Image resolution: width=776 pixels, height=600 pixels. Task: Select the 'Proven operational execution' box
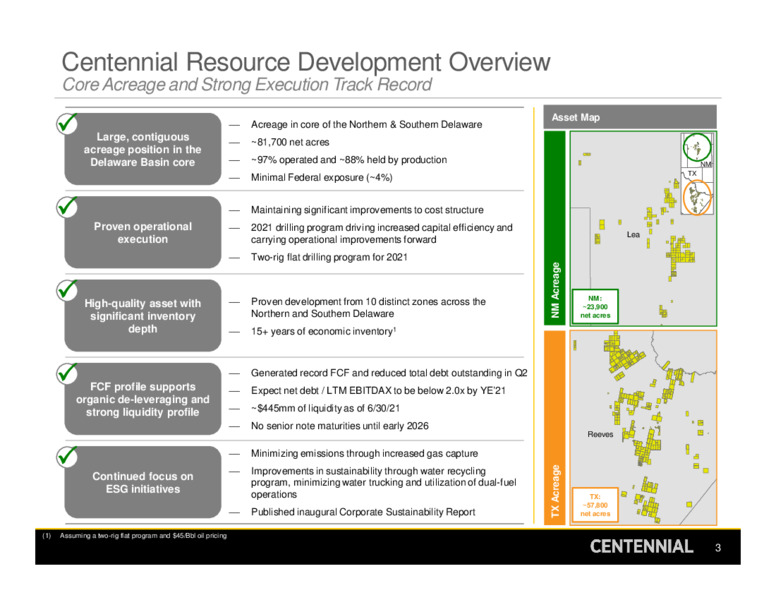tap(143, 233)
